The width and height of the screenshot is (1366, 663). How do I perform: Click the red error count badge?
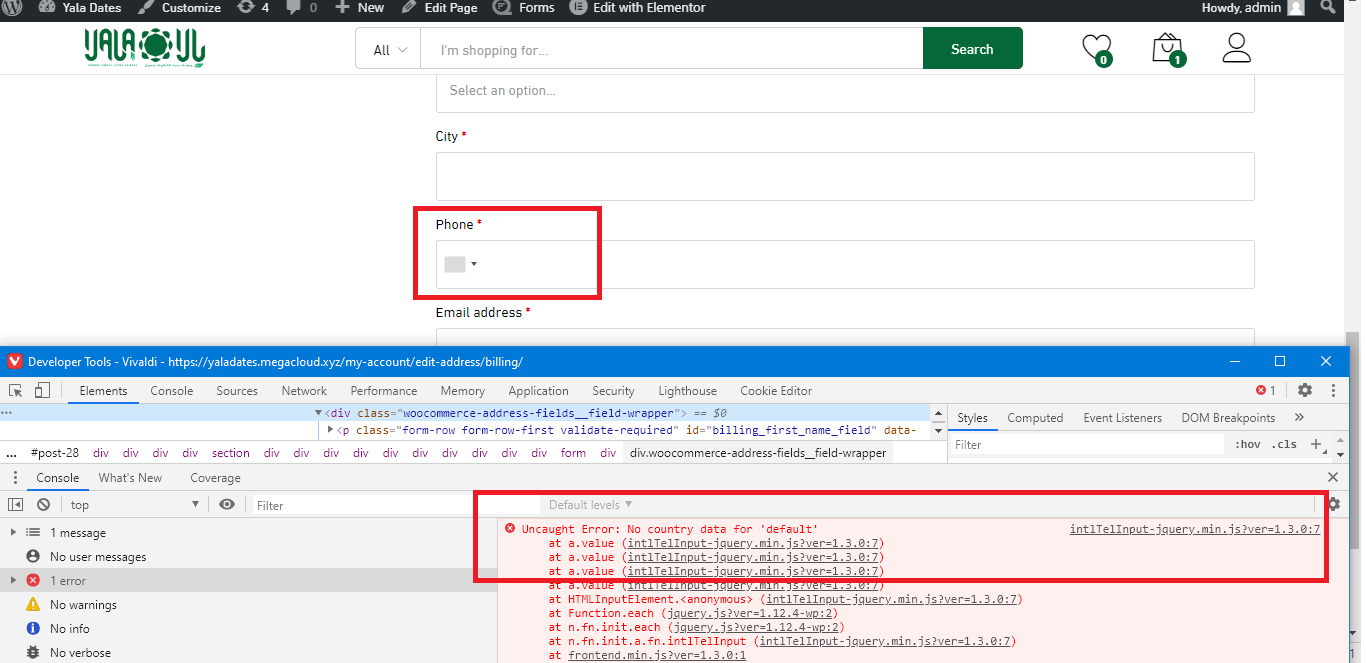point(1266,391)
